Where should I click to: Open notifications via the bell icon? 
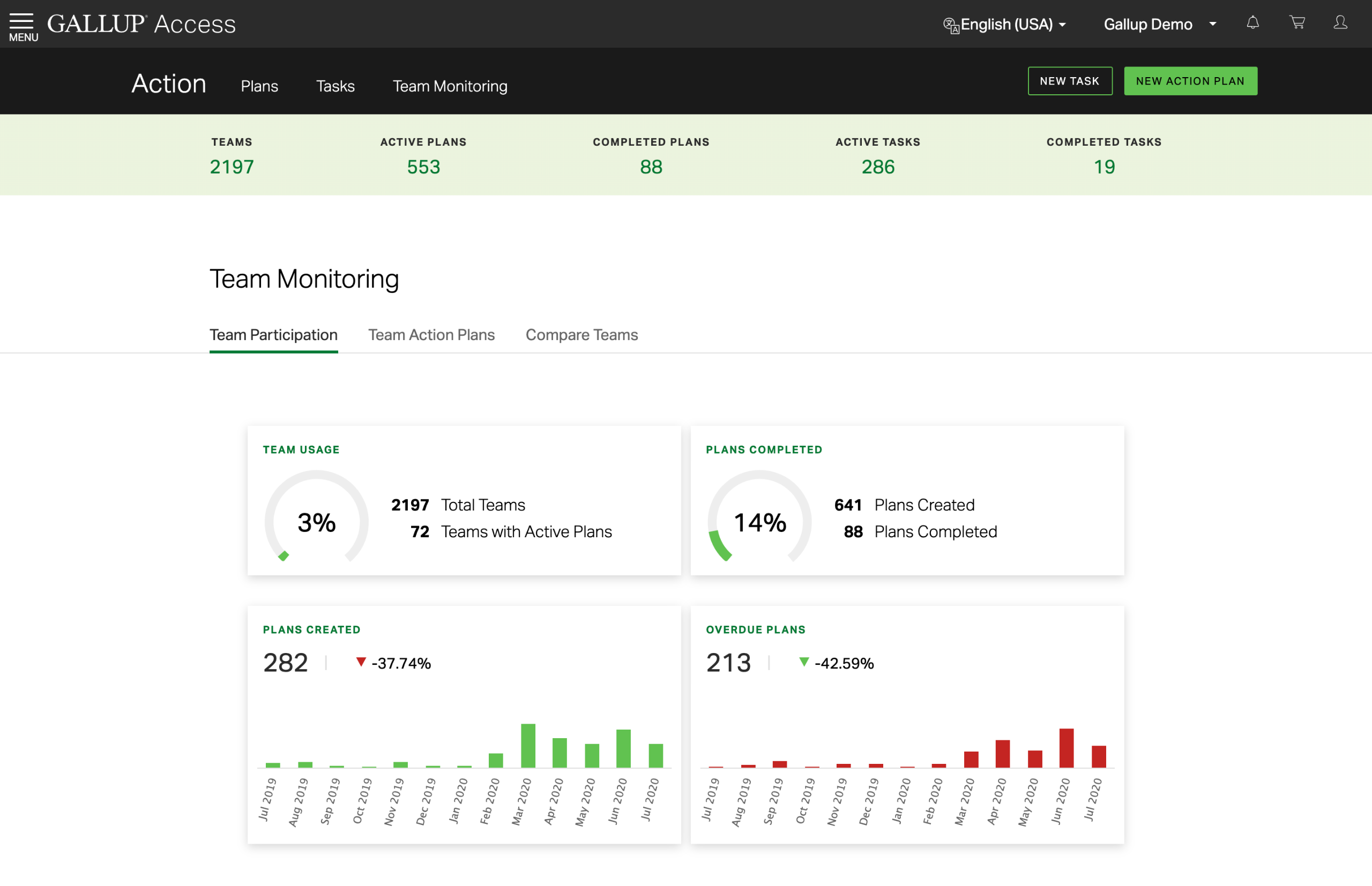[x=1252, y=23]
